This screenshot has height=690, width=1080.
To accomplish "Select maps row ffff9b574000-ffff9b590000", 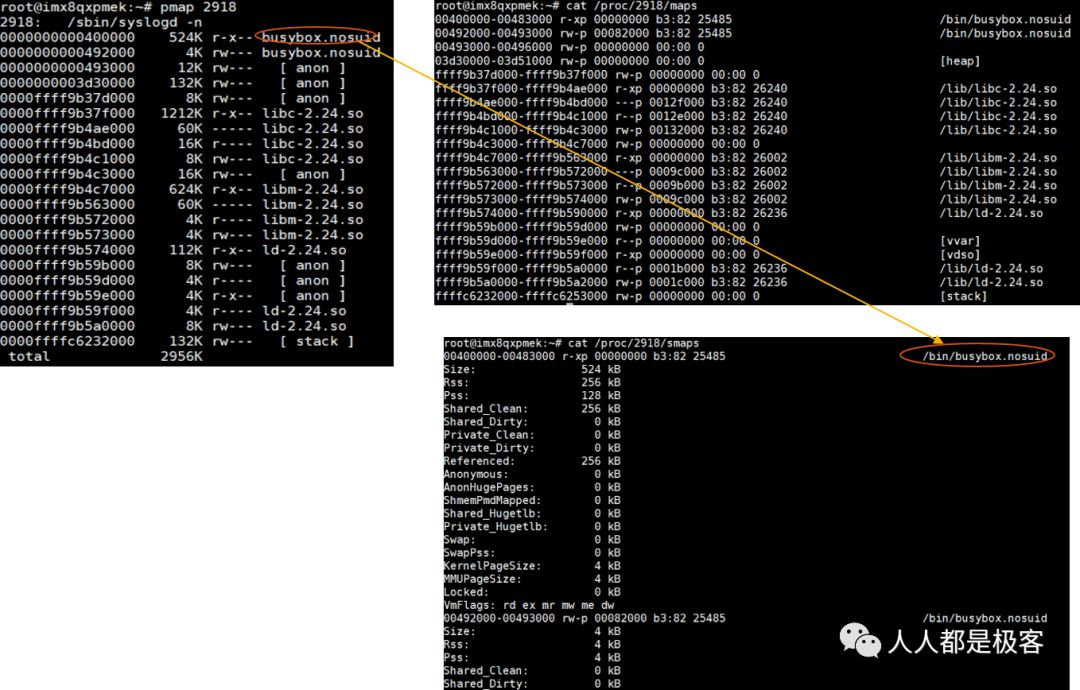I will coord(739,213).
